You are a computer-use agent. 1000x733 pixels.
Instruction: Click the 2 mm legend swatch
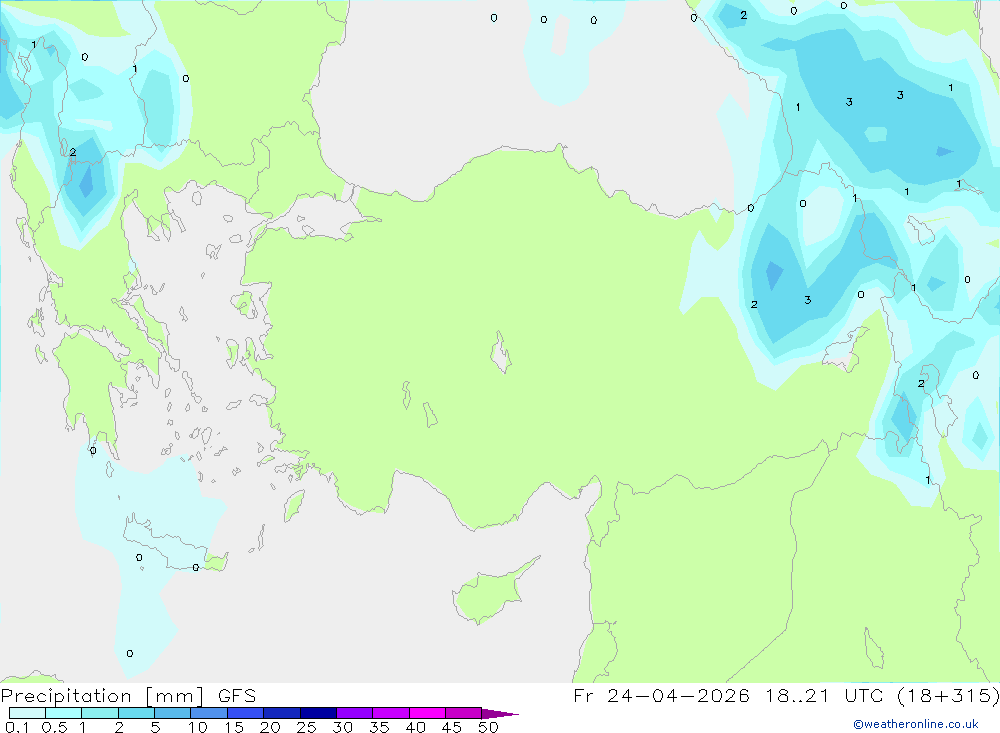click(136, 713)
